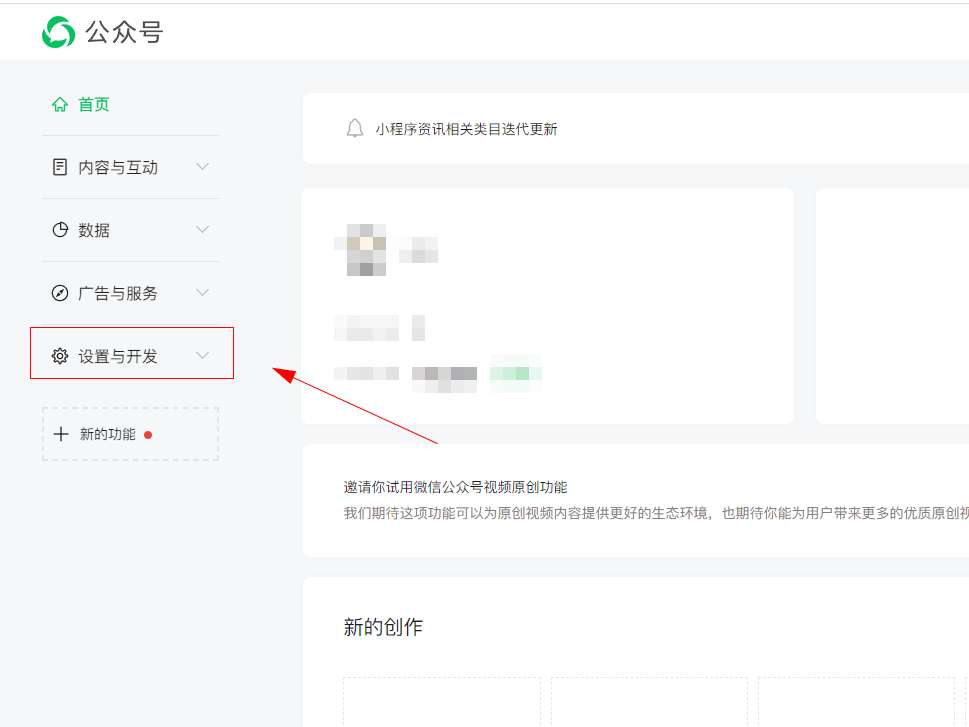Expand the 设置与开发 chevron
The height and width of the screenshot is (727, 969).
click(202, 355)
